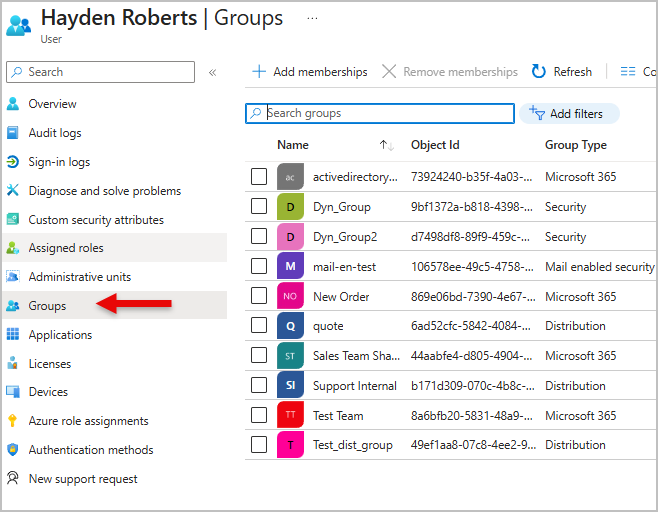
Task: Click the Refresh label in toolbar
Action: coord(572,72)
